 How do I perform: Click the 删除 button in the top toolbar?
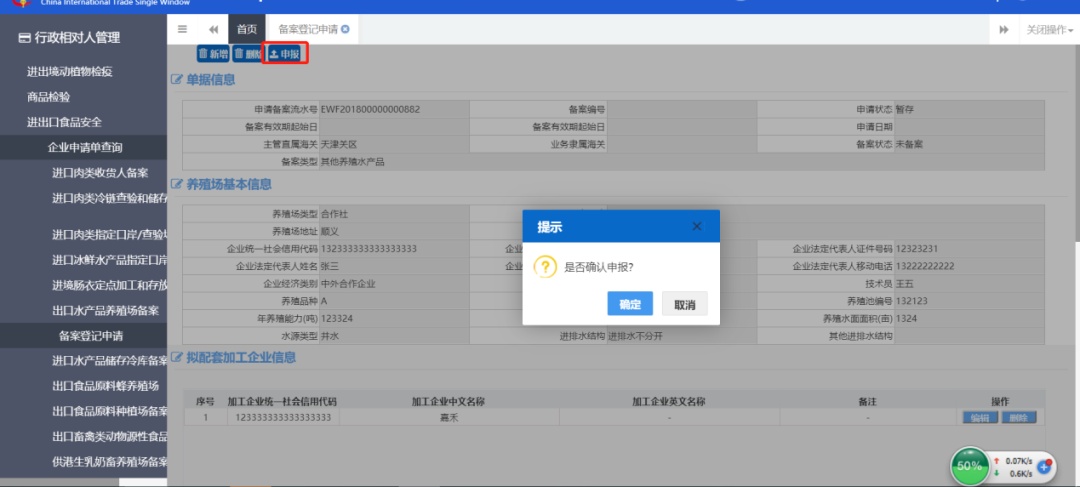(x=246, y=54)
